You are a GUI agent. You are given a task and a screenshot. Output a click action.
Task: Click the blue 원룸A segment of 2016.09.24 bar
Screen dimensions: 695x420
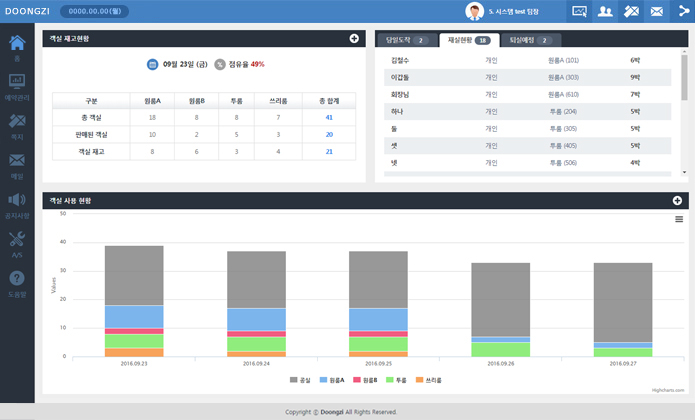tap(256, 319)
